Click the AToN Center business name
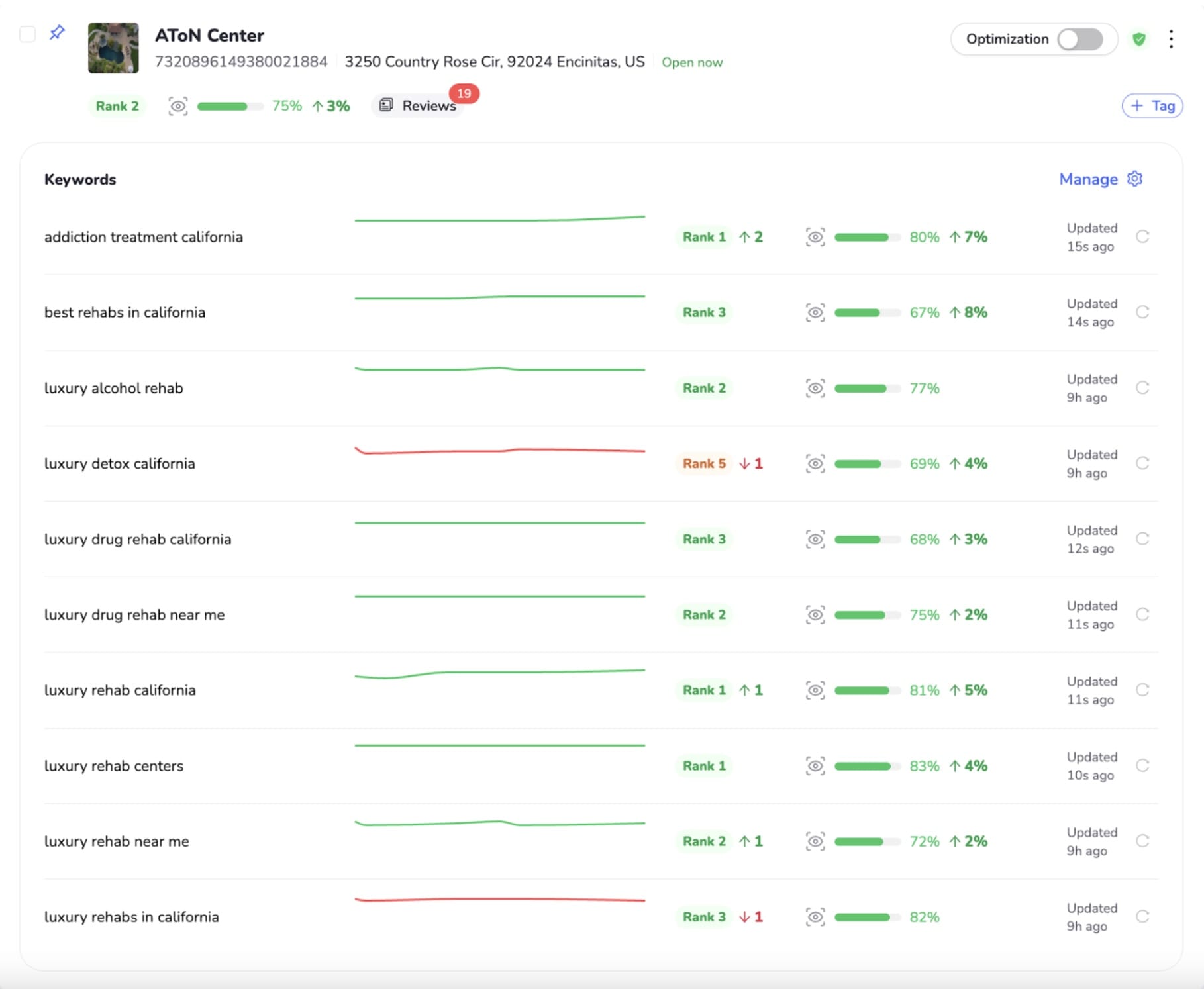The height and width of the screenshot is (989, 1204). (209, 35)
